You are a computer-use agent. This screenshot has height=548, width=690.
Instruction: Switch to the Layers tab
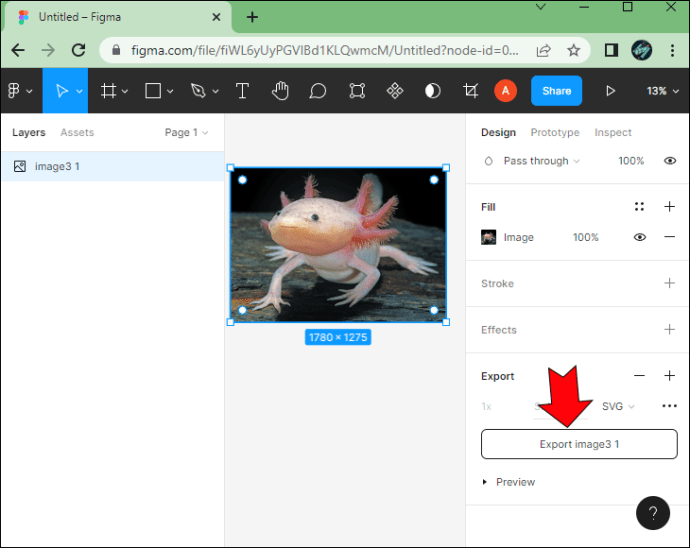(x=29, y=132)
